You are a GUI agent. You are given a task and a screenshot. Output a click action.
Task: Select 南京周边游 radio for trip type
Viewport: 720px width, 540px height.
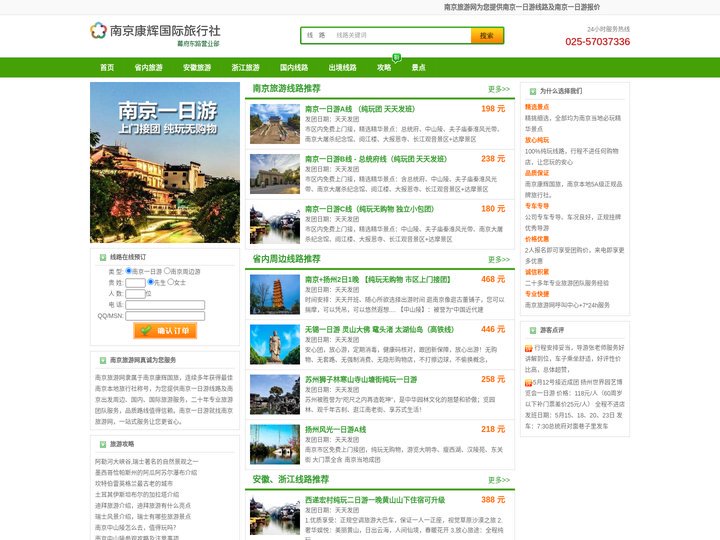(167, 271)
